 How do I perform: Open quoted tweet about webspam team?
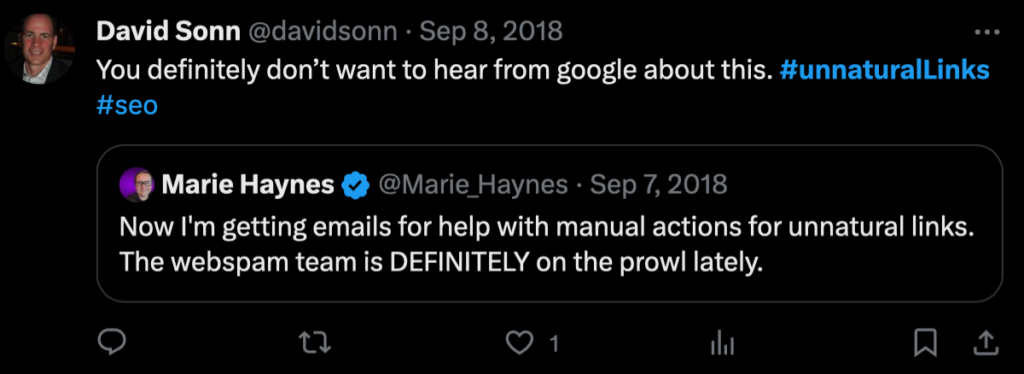coord(549,223)
